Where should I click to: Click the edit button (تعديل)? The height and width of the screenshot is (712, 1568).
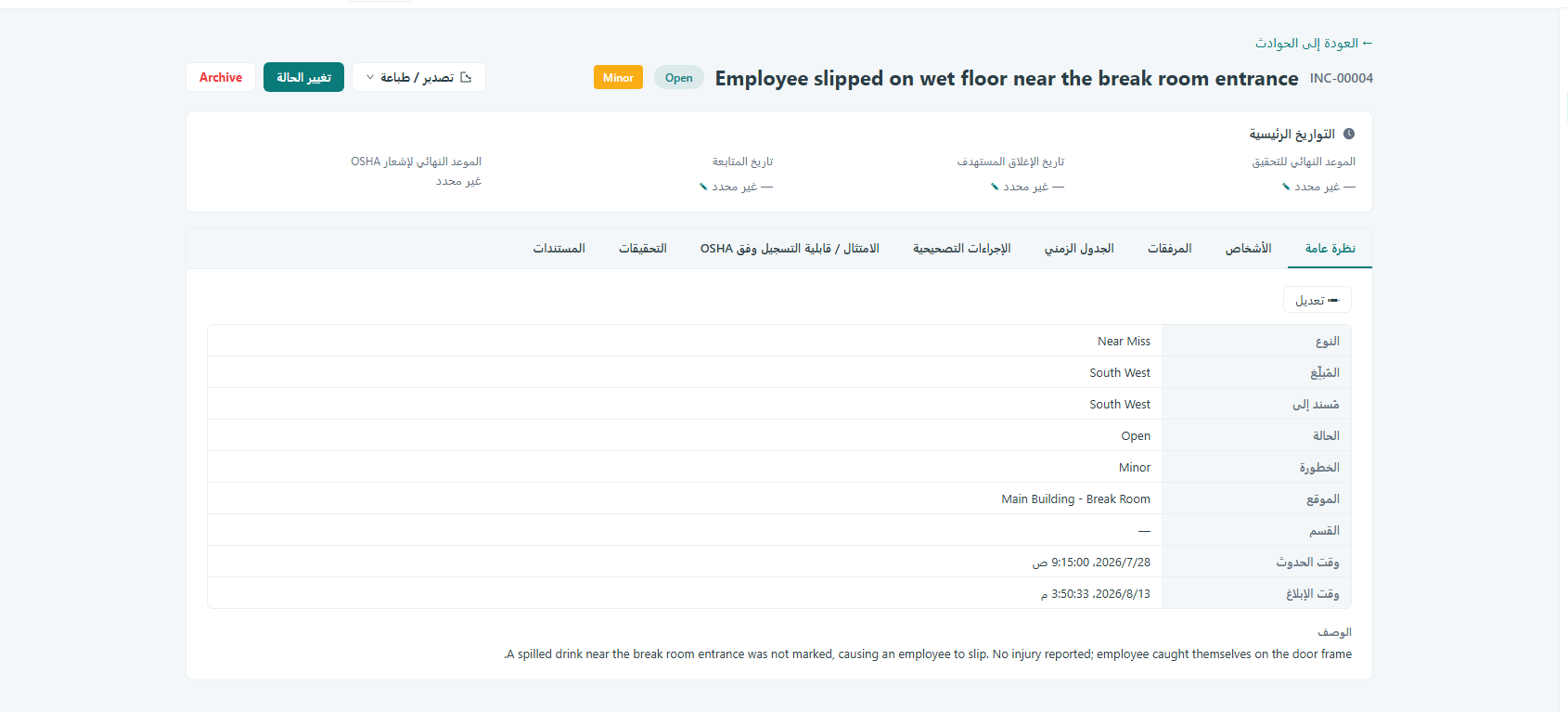[1317, 300]
